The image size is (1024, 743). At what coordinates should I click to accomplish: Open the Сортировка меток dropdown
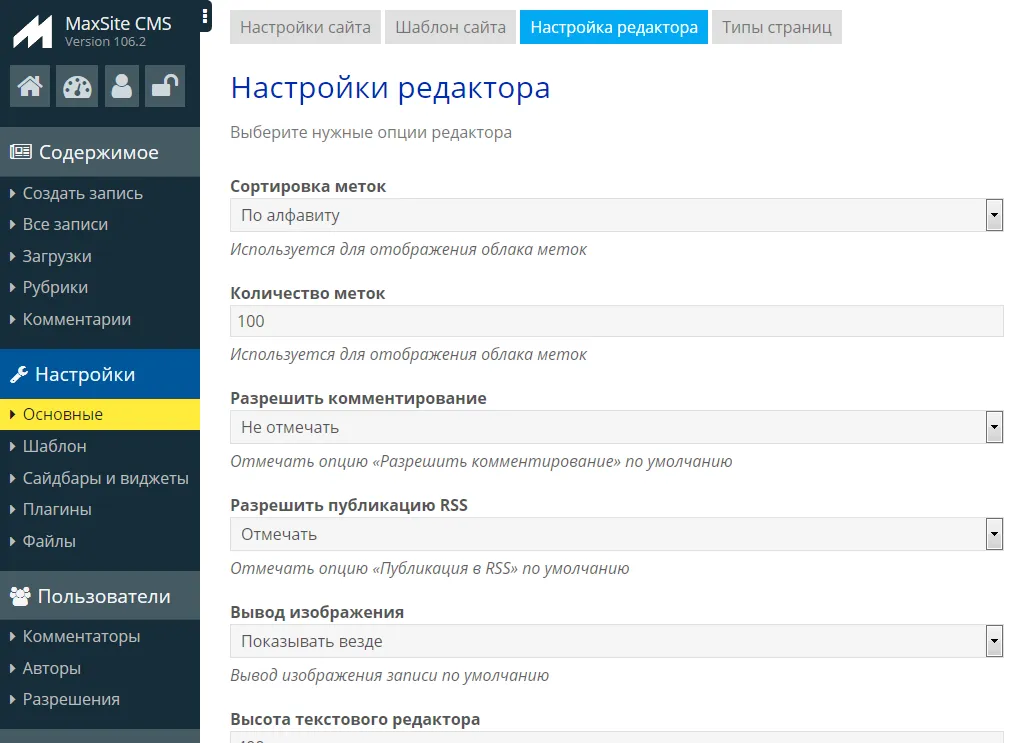(x=616, y=215)
